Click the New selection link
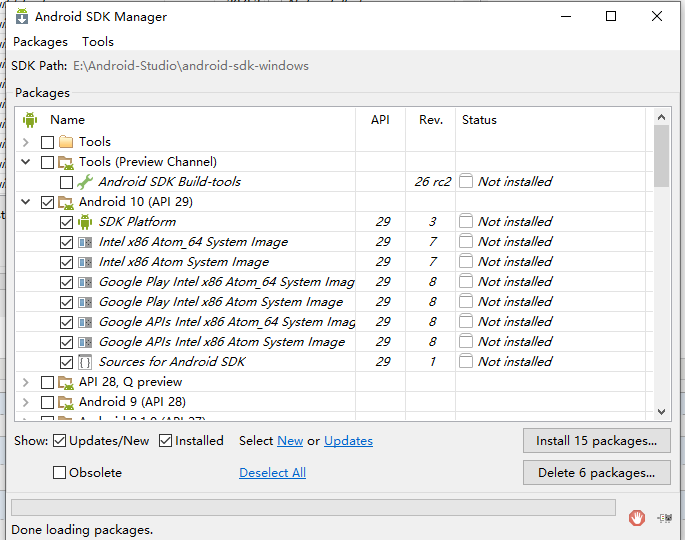This screenshot has width=685, height=540. pos(290,441)
